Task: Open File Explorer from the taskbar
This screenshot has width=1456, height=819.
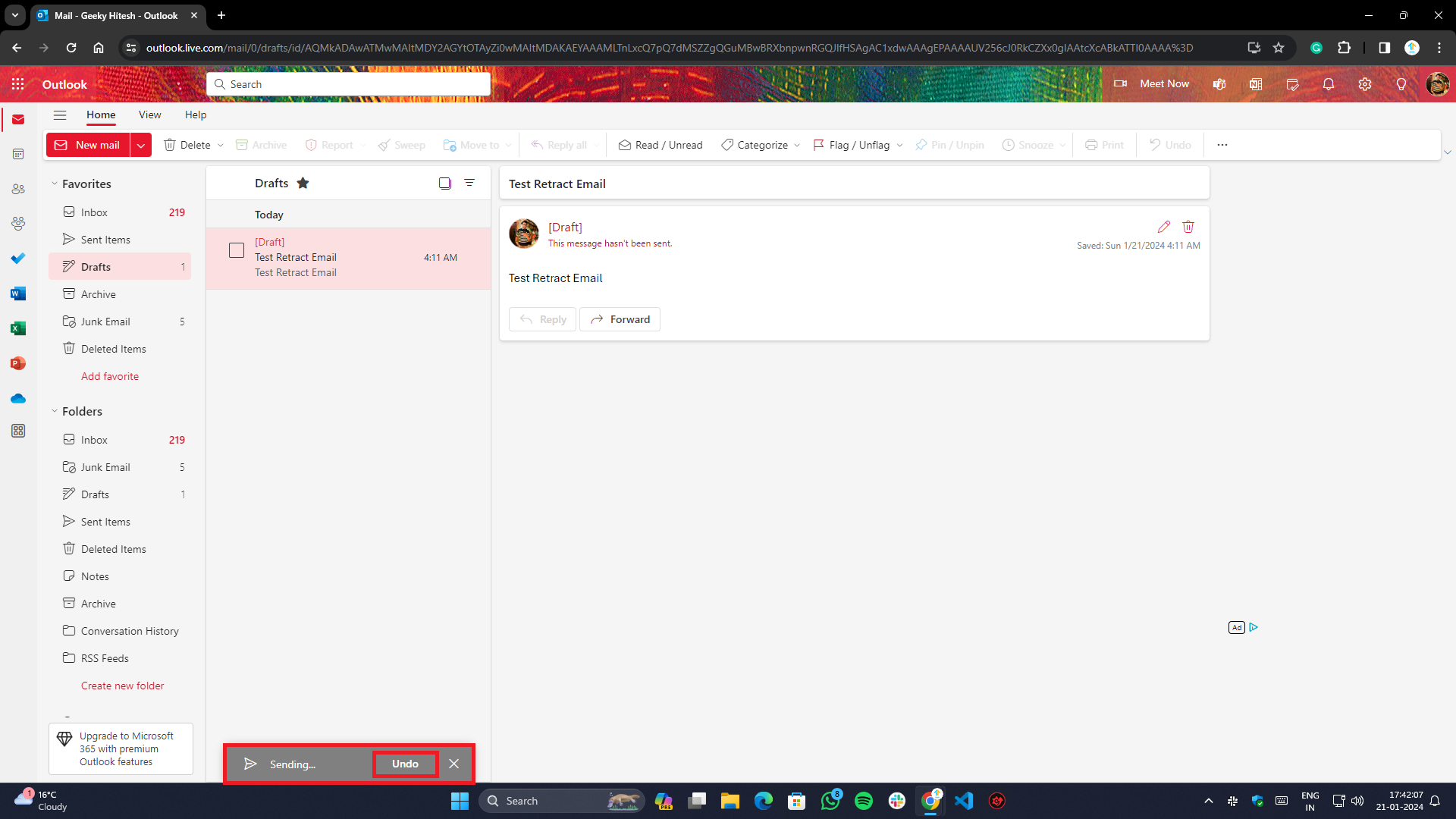Action: (x=730, y=801)
